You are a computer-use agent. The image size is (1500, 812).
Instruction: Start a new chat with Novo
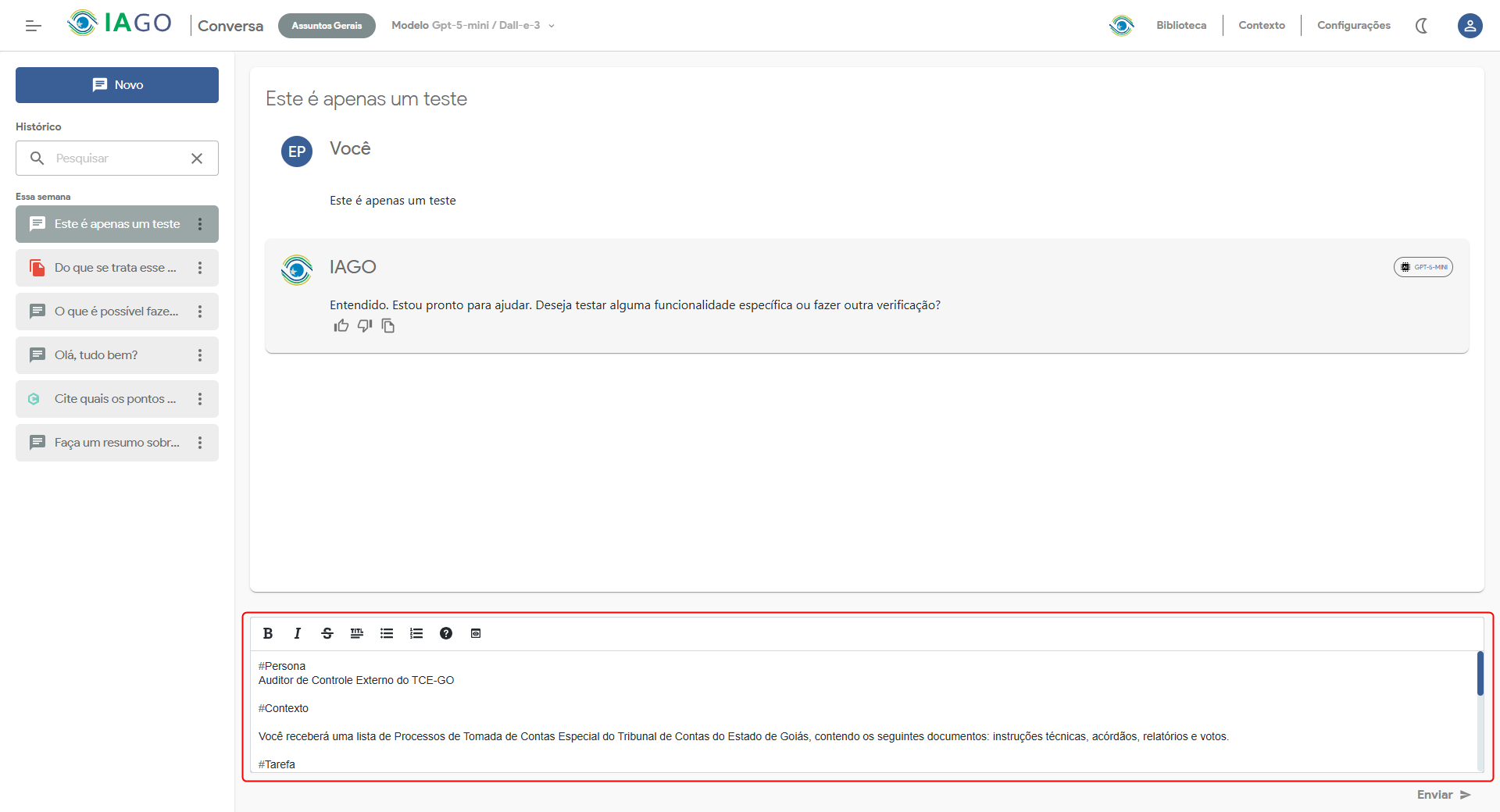click(117, 85)
